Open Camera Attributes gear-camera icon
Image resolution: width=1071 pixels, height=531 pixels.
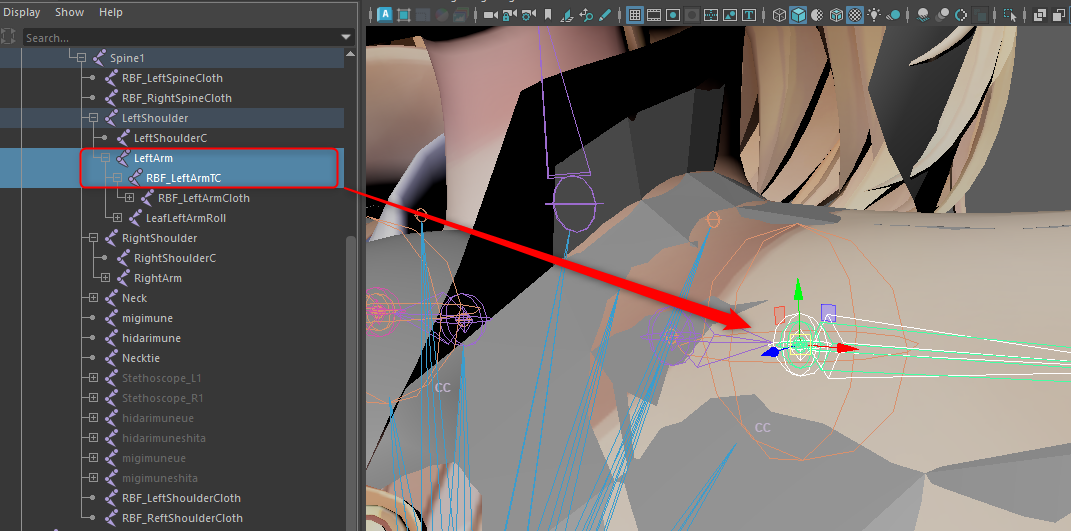pos(529,14)
